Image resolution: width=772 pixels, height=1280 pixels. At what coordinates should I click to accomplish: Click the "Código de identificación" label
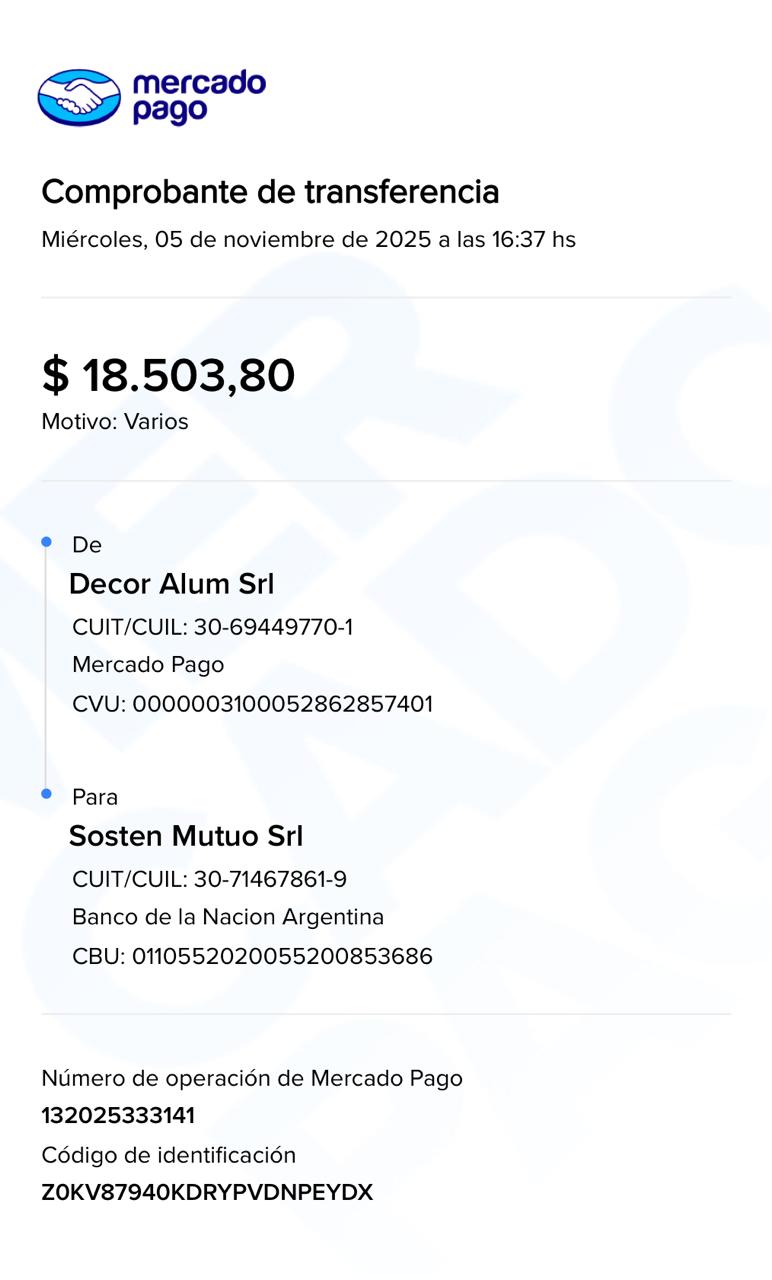[168, 1155]
